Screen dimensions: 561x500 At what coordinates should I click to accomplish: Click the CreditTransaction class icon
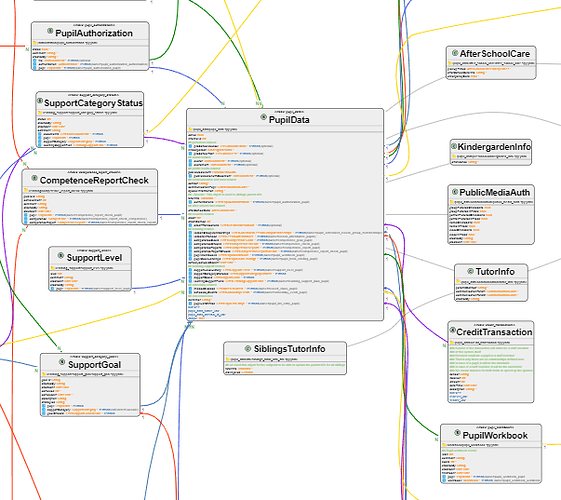(453, 330)
